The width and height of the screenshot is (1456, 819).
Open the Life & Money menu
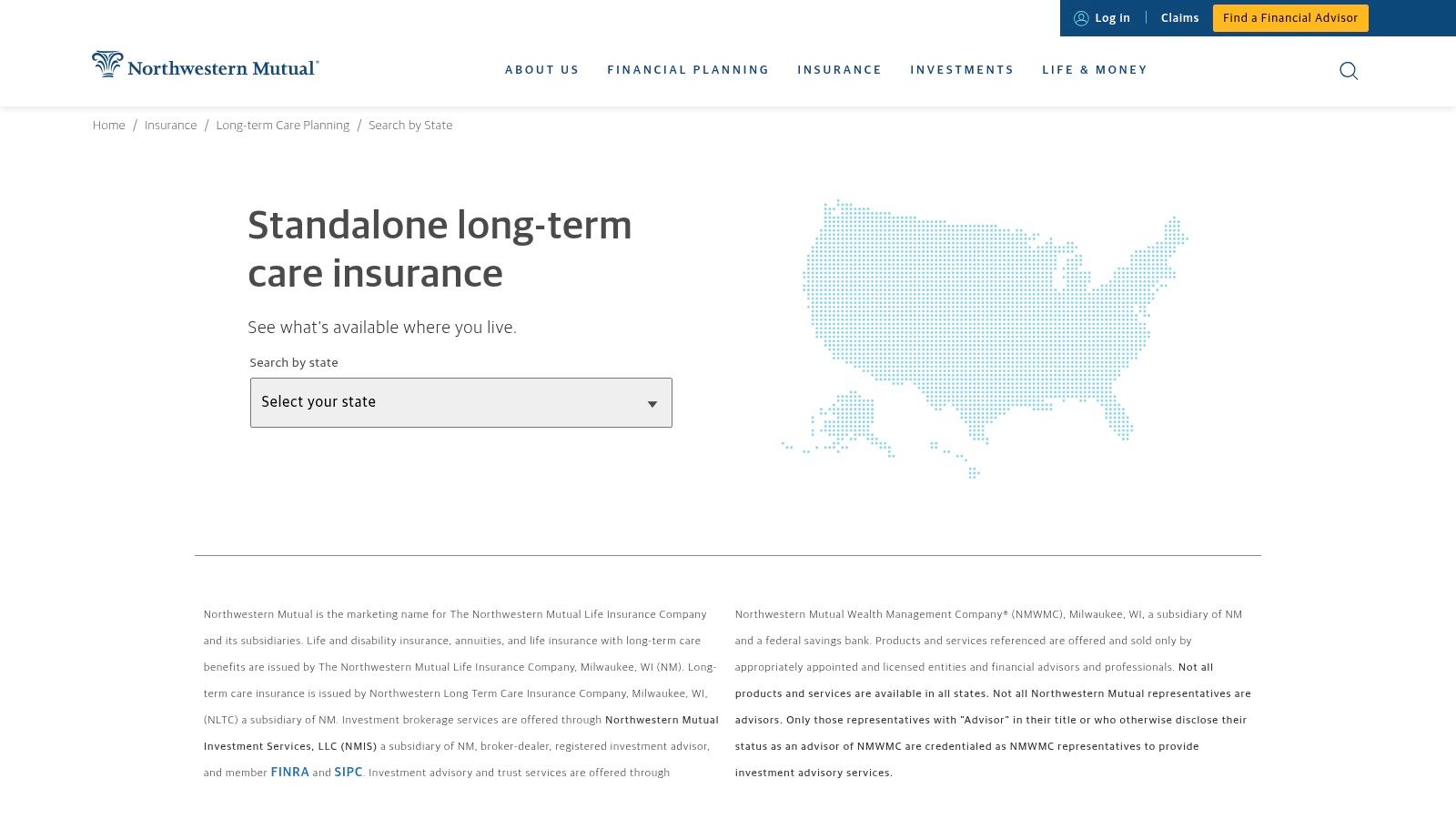(x=1095, y=70)
